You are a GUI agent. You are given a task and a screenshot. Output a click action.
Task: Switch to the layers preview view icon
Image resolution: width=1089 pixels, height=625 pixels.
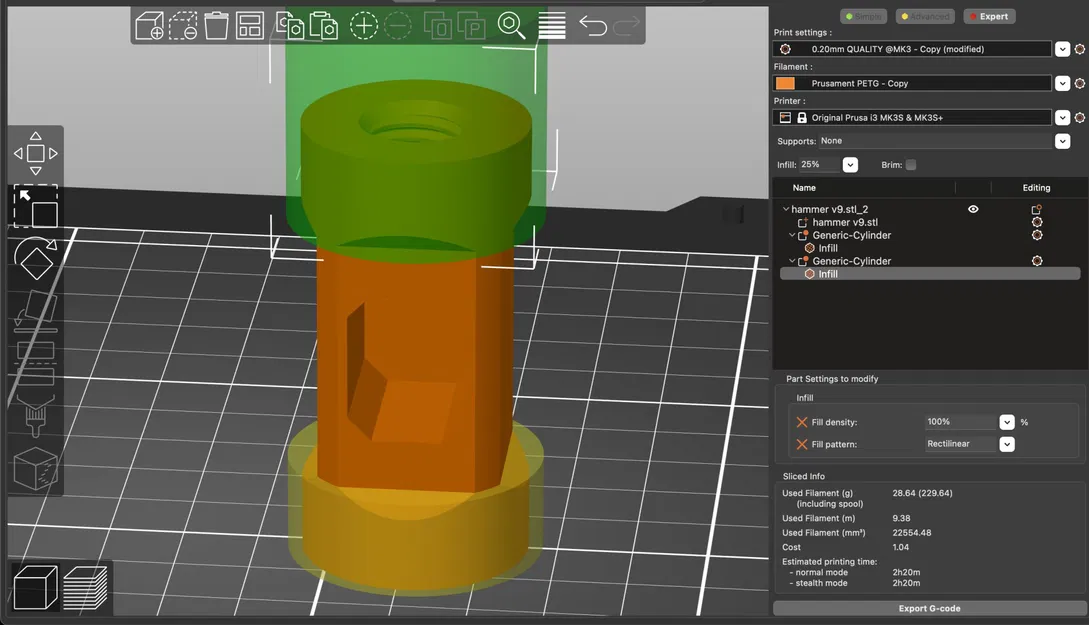click(85, 588)
